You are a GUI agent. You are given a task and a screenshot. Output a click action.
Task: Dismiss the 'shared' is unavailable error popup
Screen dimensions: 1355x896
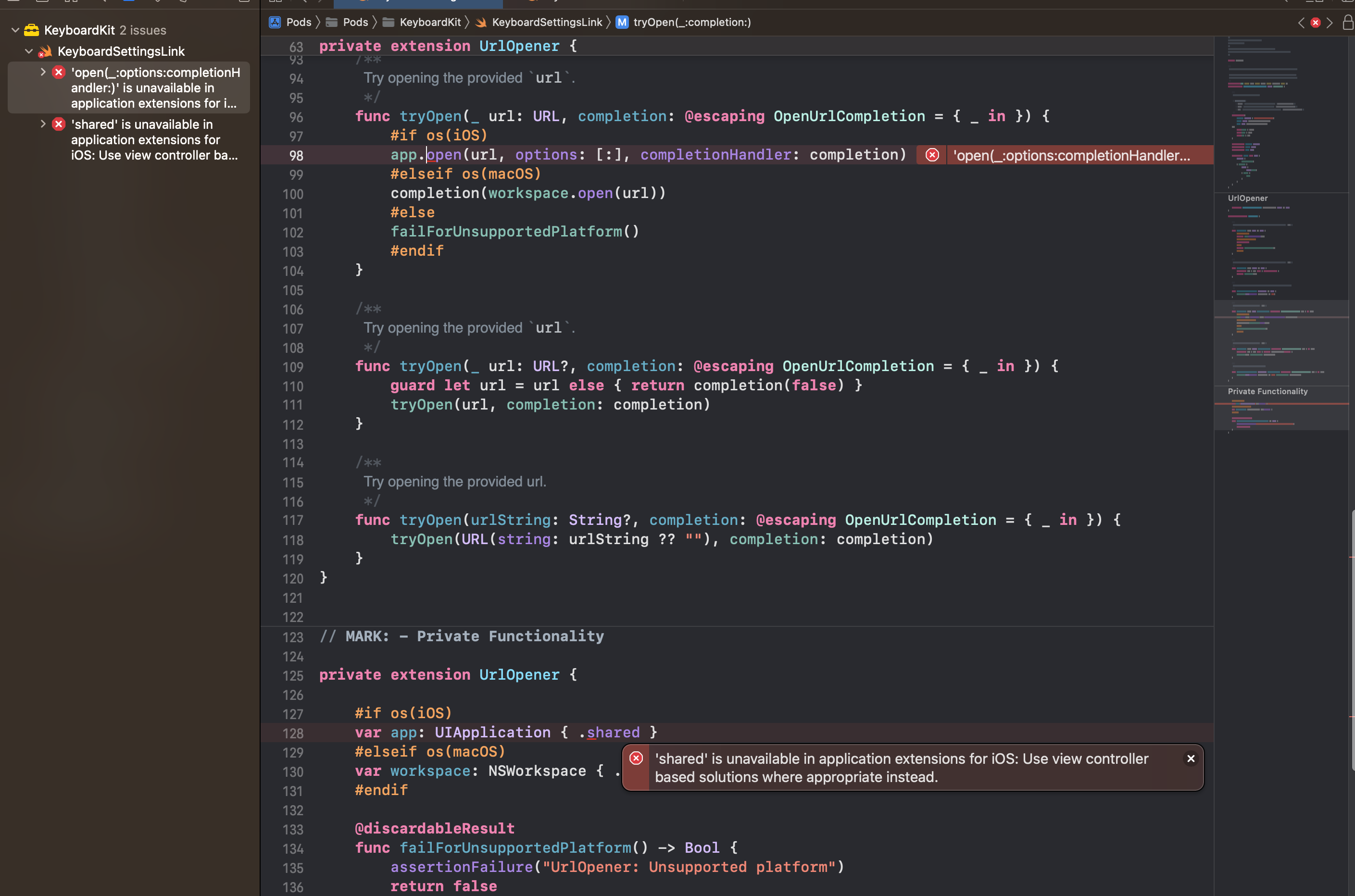(x=1191, y=759)
